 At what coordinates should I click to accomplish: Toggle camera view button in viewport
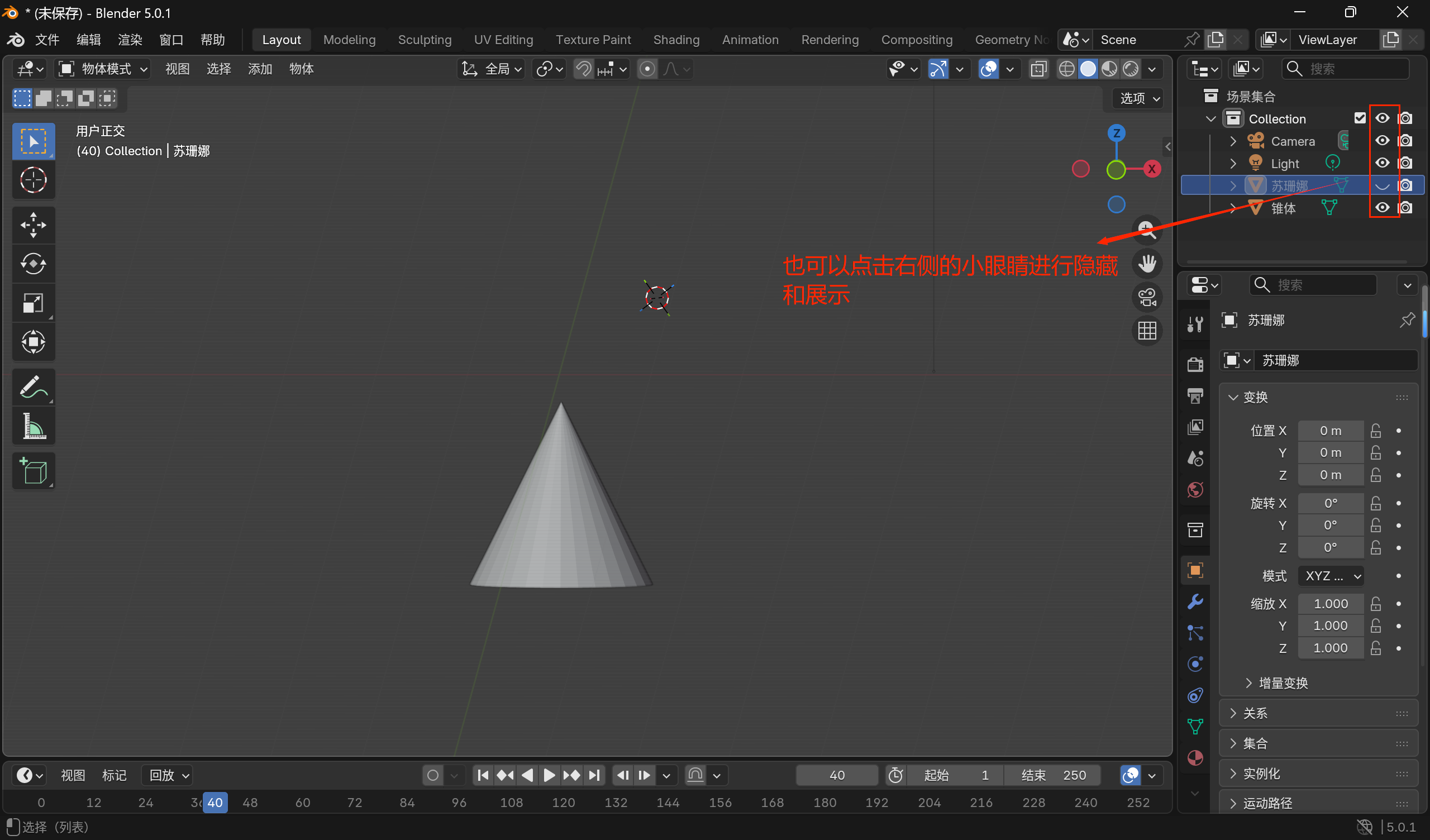1147,297
